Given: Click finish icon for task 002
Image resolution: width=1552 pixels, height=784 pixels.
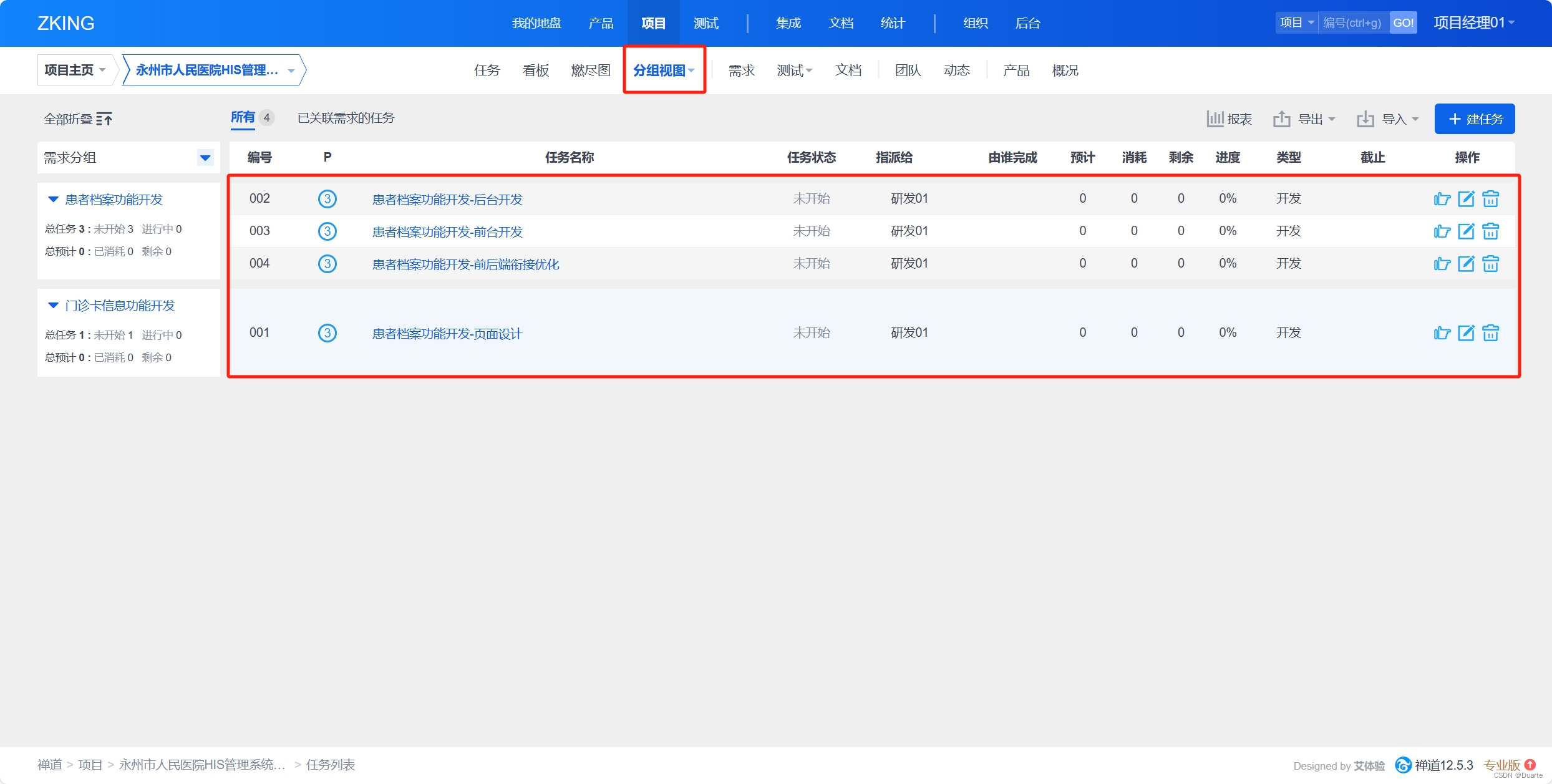Looking at the screenshot, I should [x=1442, y=199].
